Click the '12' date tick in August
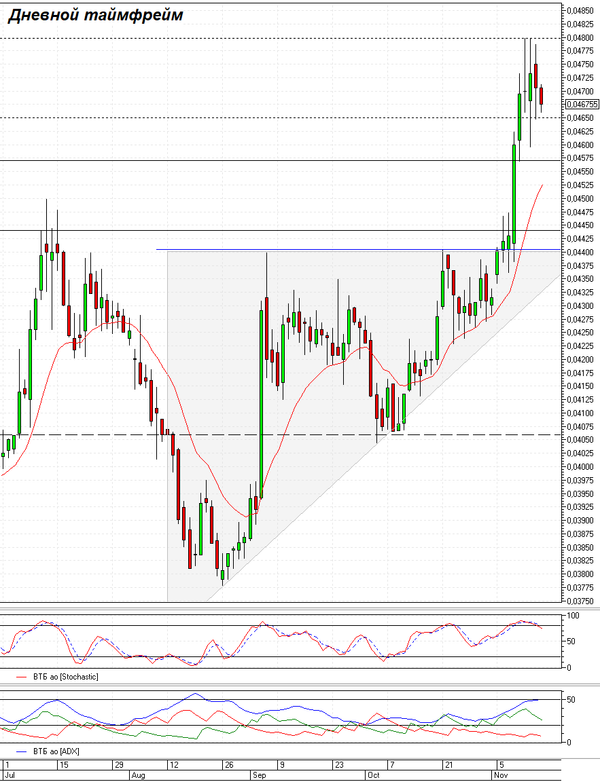This screenshot has width=600, height=782. [174, 765]
